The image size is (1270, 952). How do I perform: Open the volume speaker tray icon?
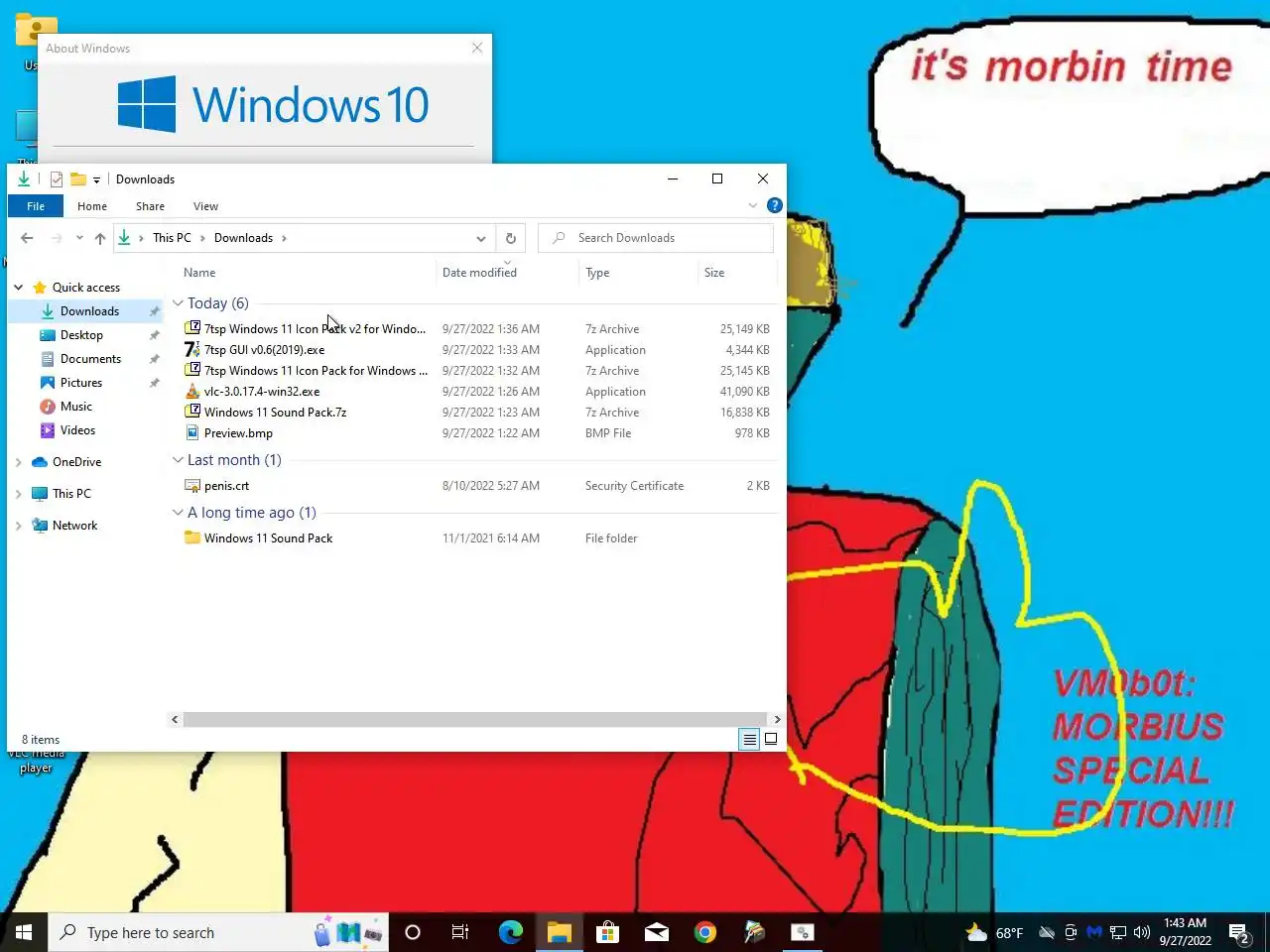[1141, 932]
